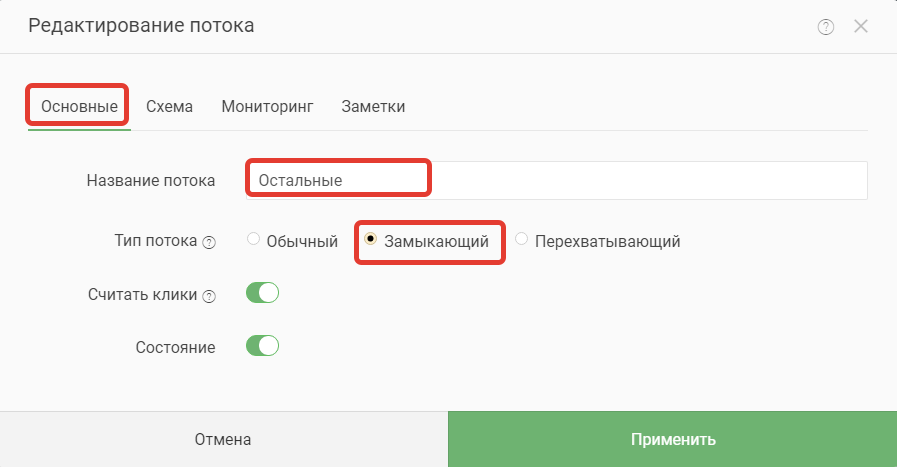Switch to the Основные tab
Screen dimensions: 897x467
point(79,106)
